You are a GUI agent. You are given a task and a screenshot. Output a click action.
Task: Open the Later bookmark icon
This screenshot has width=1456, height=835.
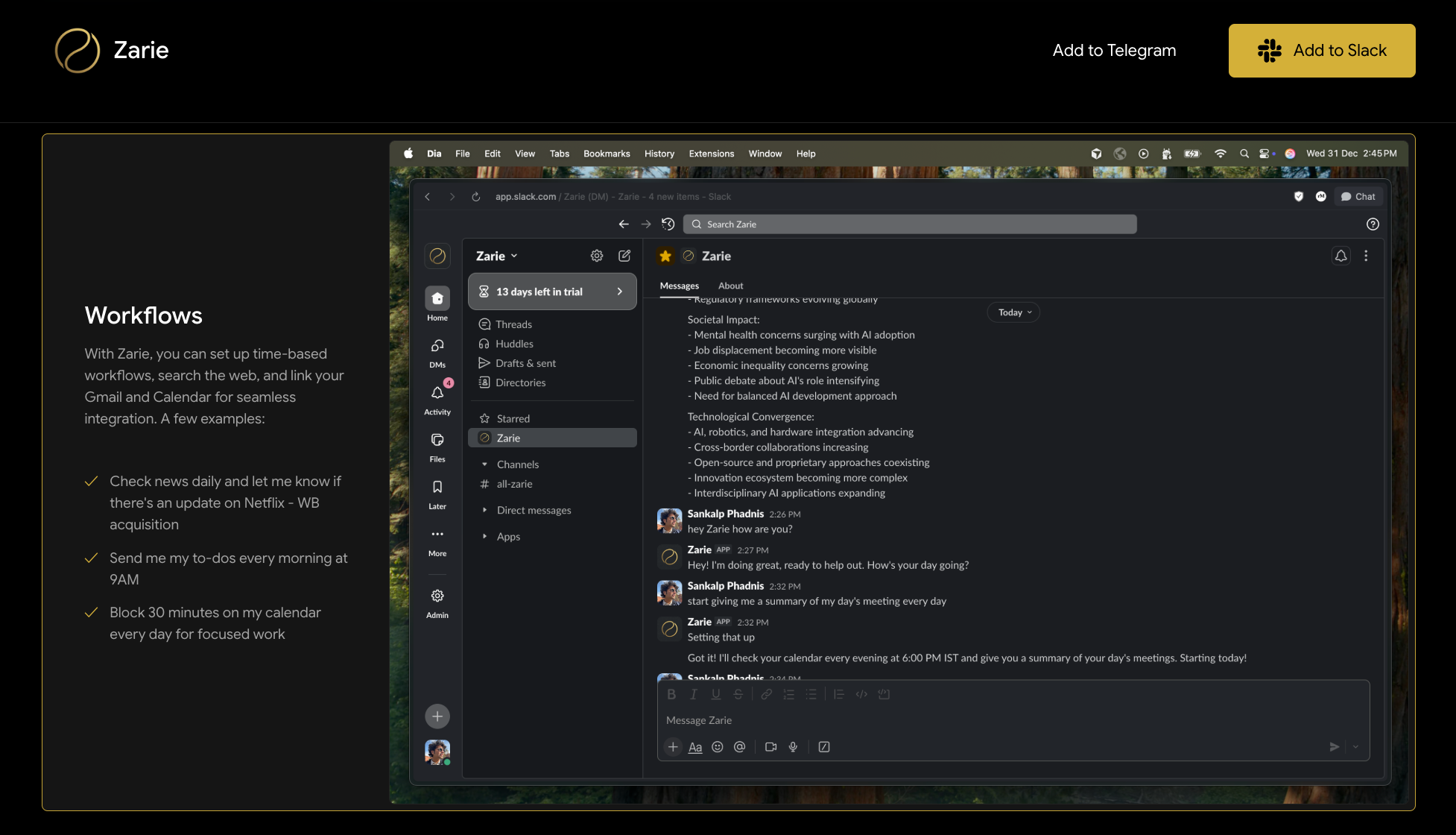437,487
